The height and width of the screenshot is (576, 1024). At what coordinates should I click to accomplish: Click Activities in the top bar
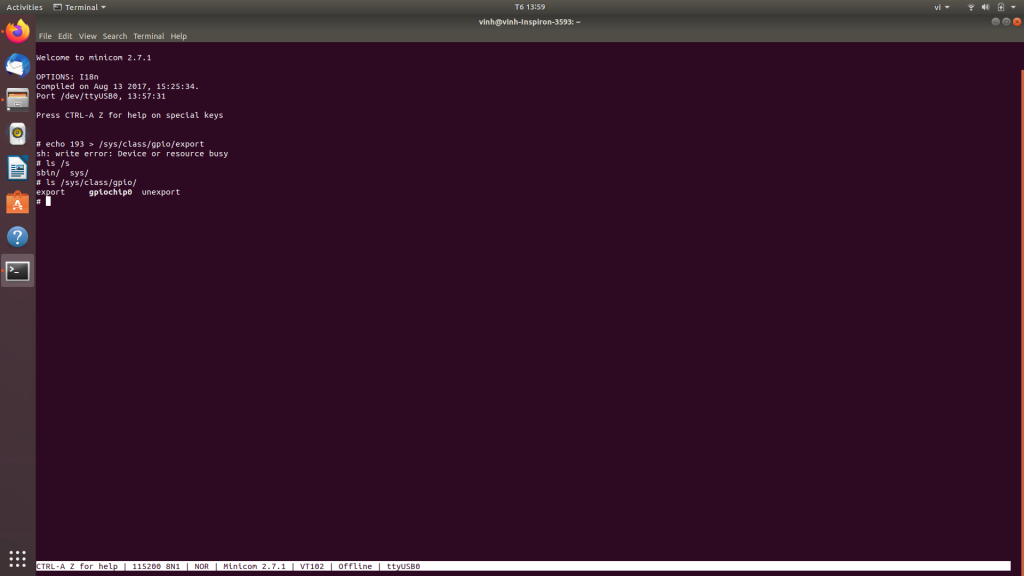24,7
